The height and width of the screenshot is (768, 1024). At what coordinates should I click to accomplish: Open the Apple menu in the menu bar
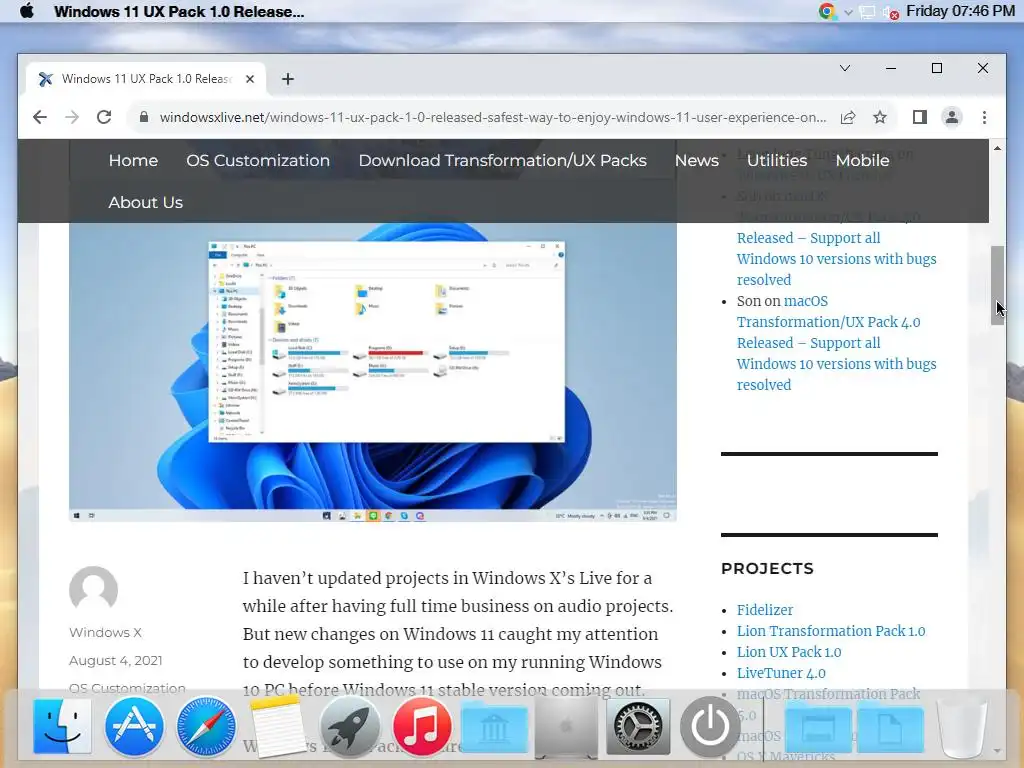[27, 11]
